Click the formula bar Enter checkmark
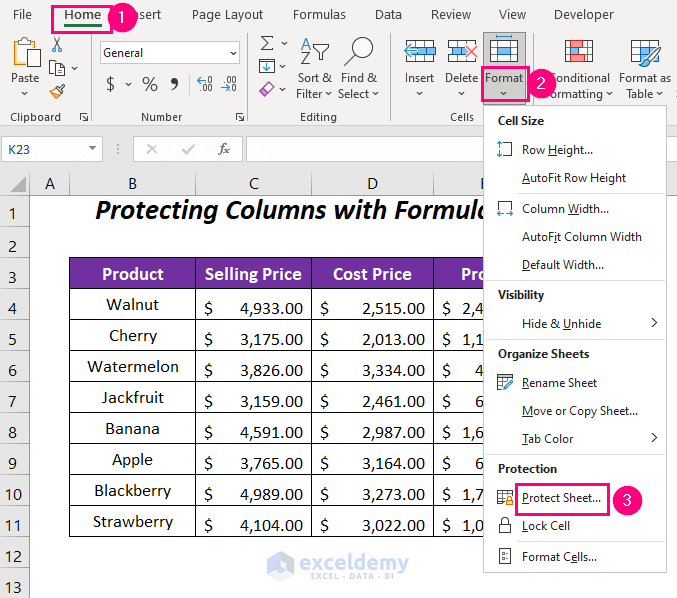Screen dimensions: 677x598 188,149
